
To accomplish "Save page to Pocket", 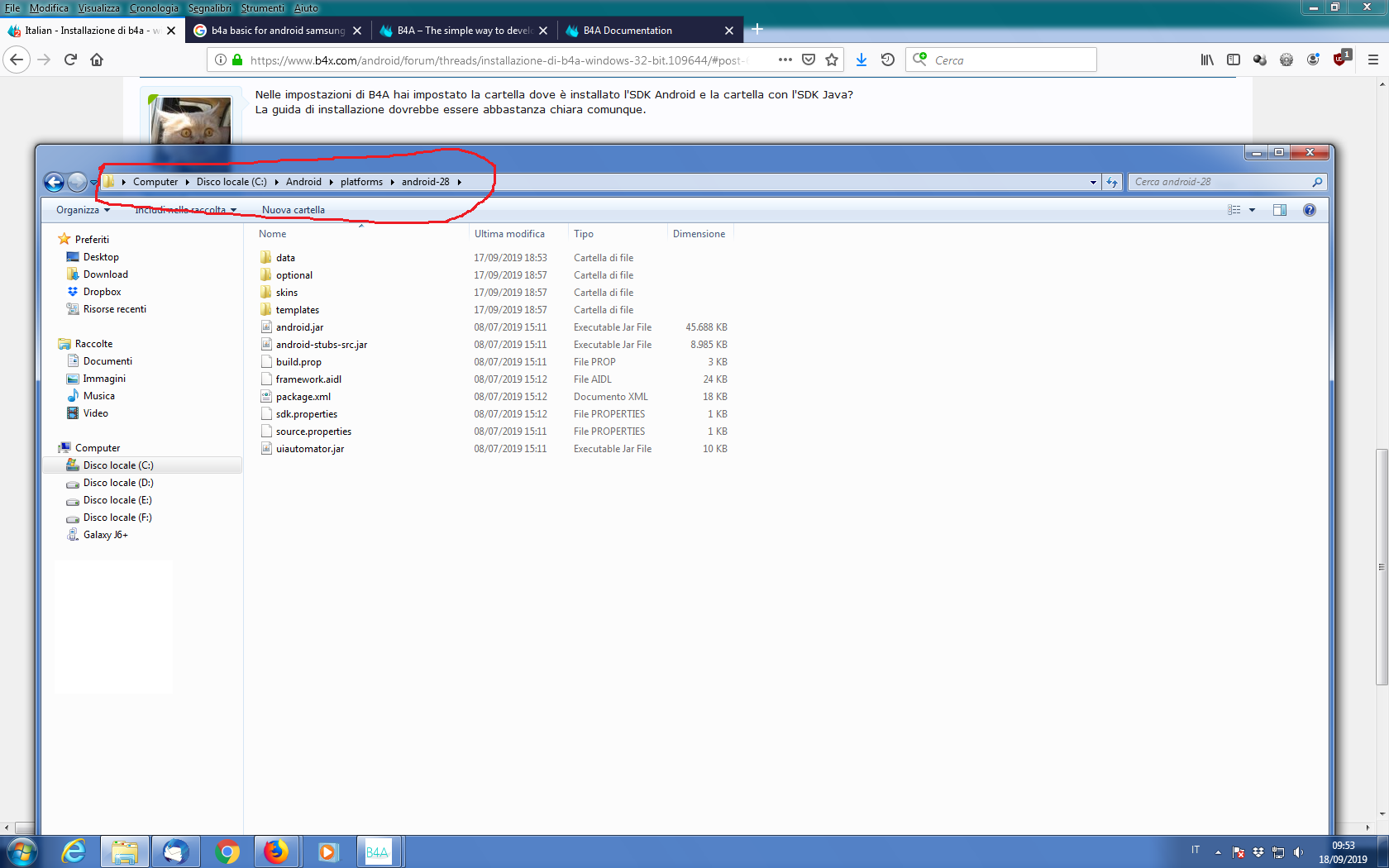I will coord(809,60).
